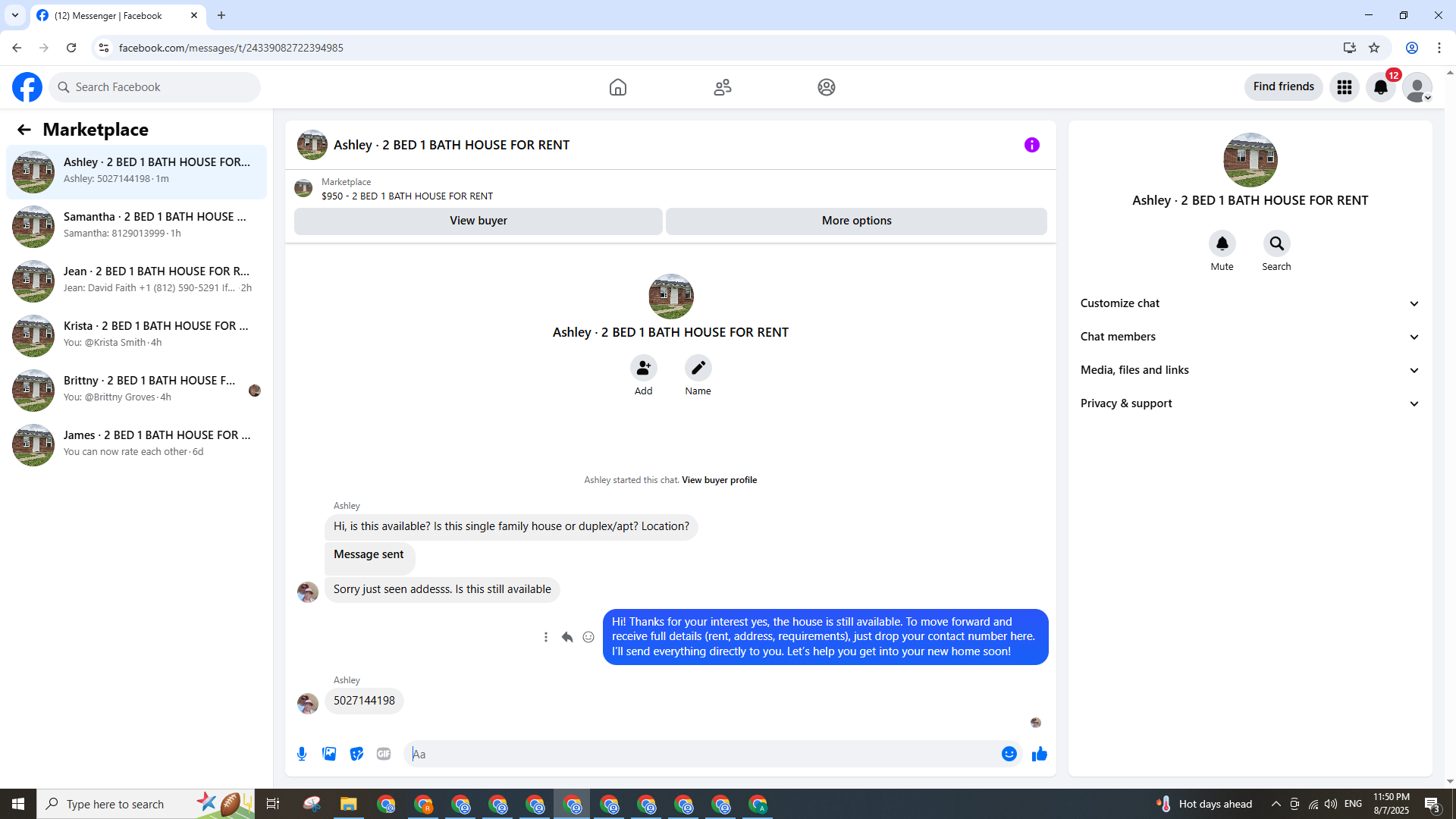Expand Customize chat section
1456x819 pixels.
(x=1250, y=303)
